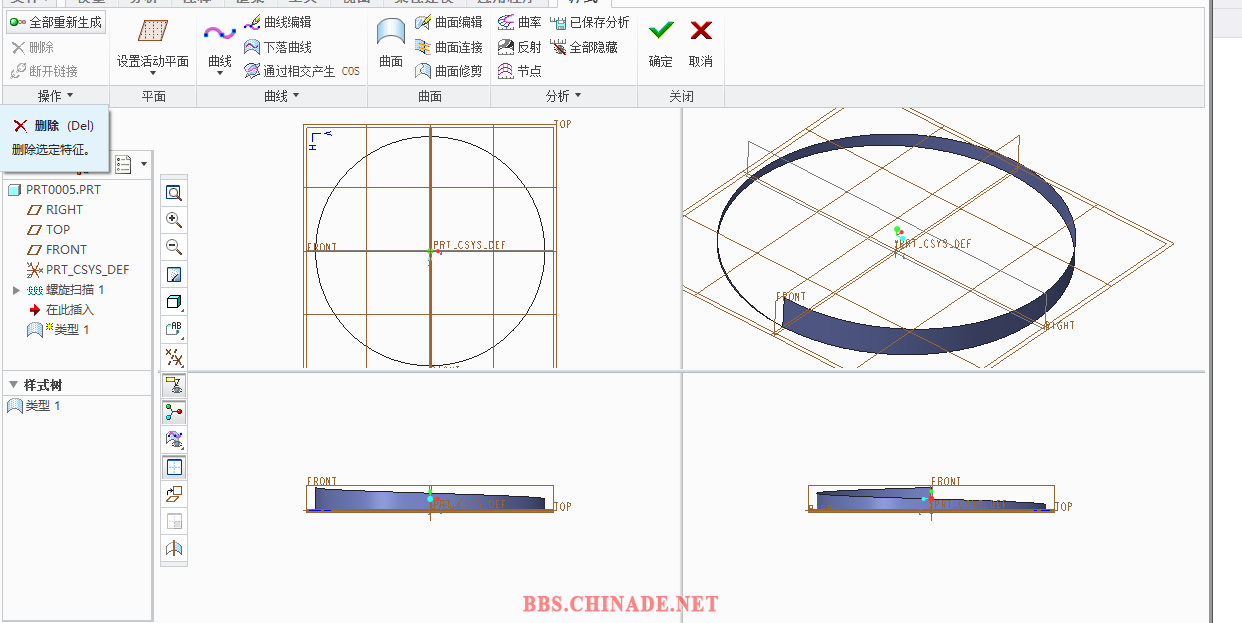The height and width of the screenshot is (623, 1242).
Task: Select the 曲线 curve tool icon
Action: point(220,34)
